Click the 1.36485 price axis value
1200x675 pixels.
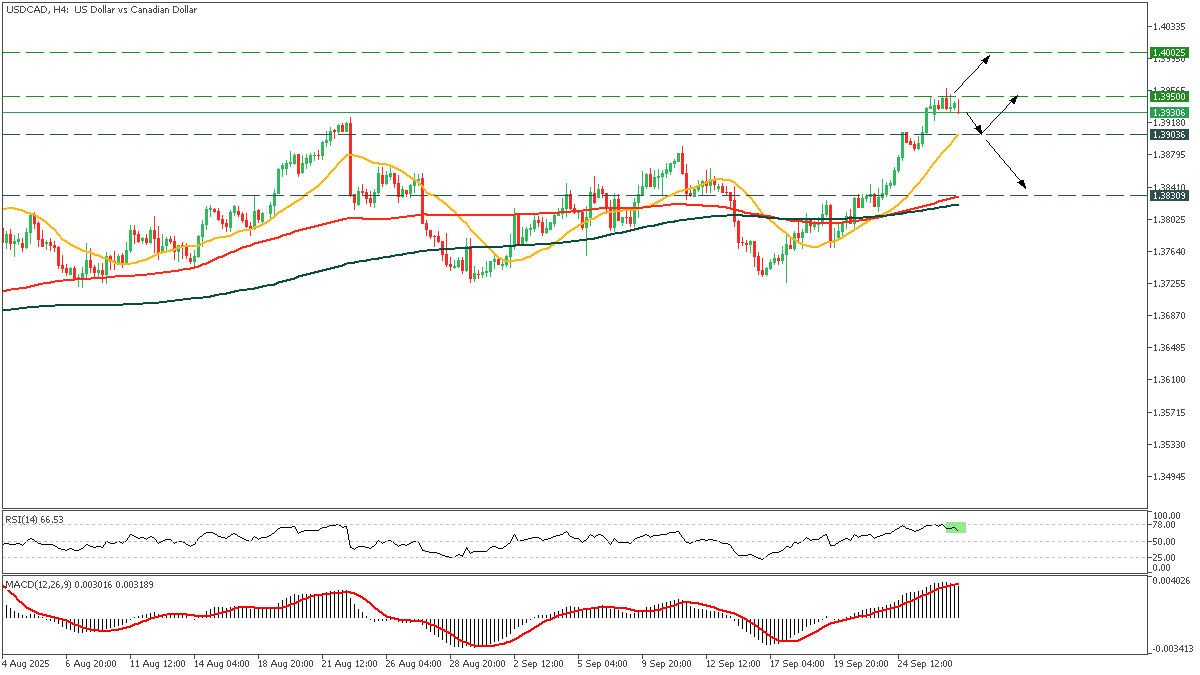1168,348
